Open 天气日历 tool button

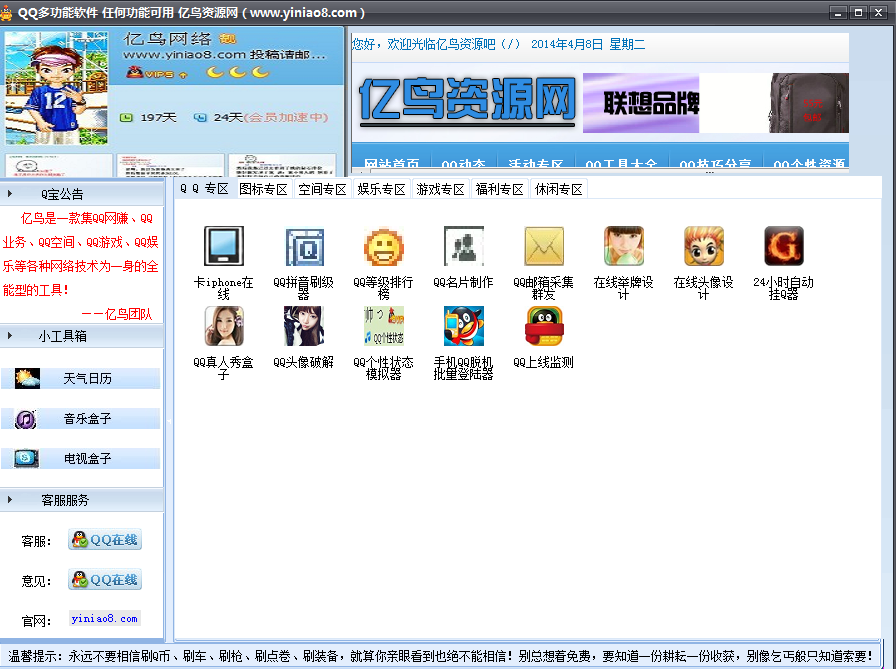click(81, 378)
